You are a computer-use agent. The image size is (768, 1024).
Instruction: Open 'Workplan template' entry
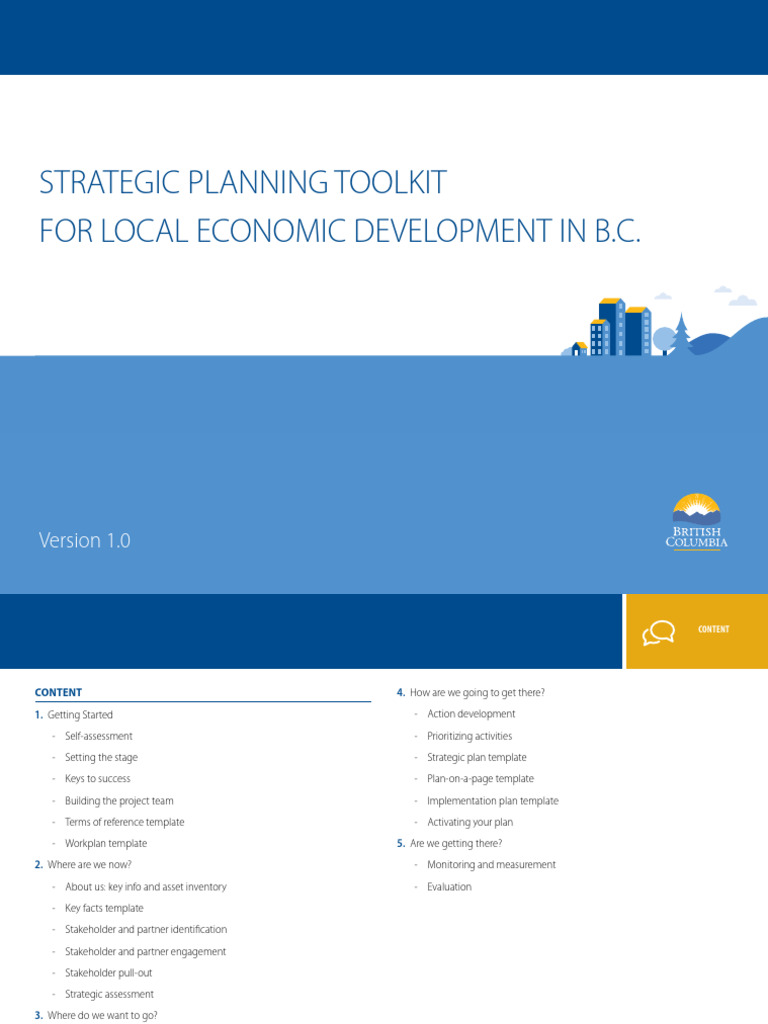coord(106,843)
